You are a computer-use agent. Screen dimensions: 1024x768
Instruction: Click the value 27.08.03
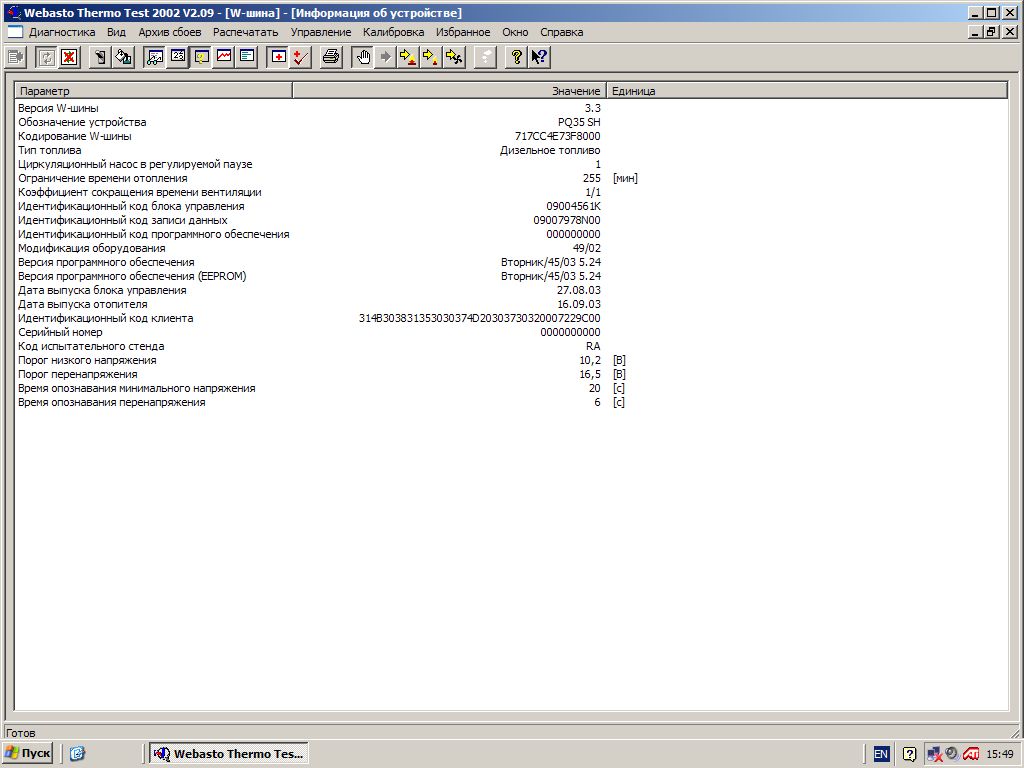pyautogui.click(x=579, y=290)
